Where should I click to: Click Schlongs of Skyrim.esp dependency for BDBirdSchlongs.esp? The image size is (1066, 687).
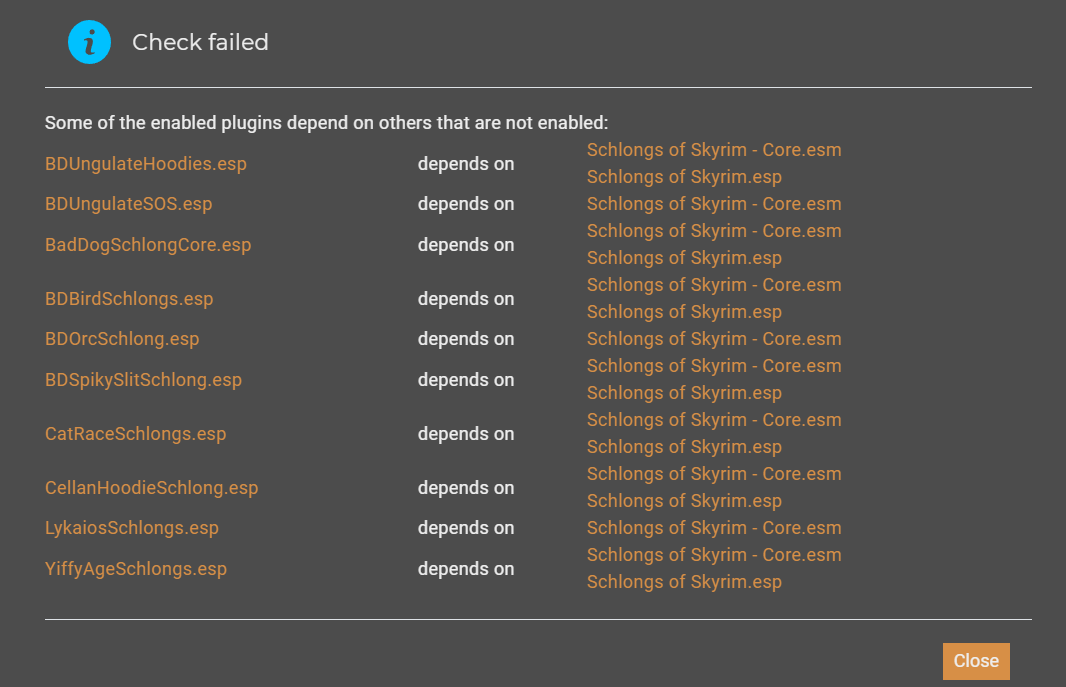point(684,312)
